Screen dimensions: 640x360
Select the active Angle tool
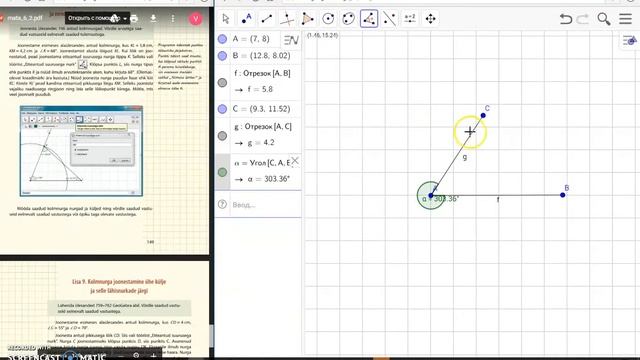369,19
